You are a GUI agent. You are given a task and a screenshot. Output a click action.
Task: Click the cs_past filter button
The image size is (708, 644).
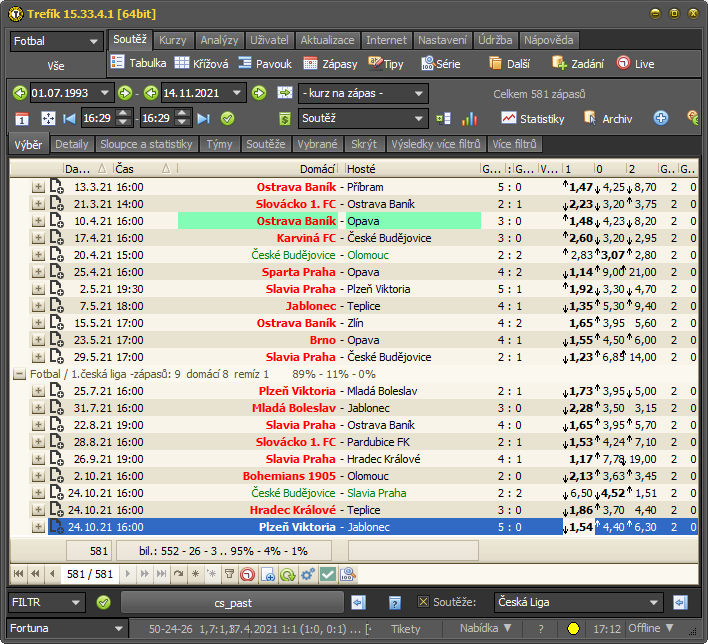coord(233,602)
